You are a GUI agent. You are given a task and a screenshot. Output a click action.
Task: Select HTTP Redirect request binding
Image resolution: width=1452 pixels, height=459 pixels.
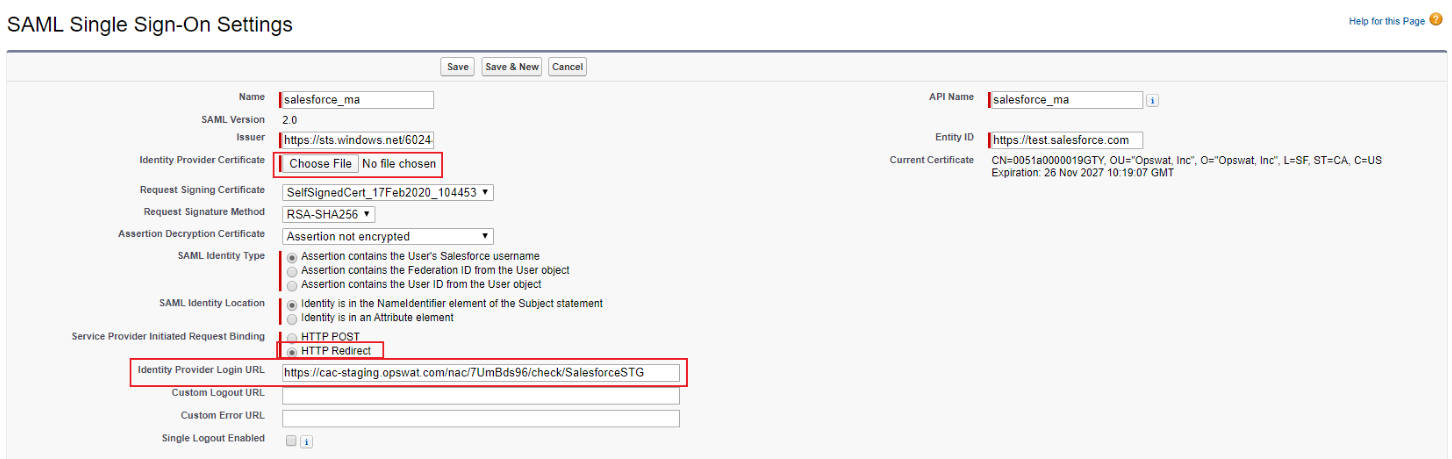[x=292, y=352]
